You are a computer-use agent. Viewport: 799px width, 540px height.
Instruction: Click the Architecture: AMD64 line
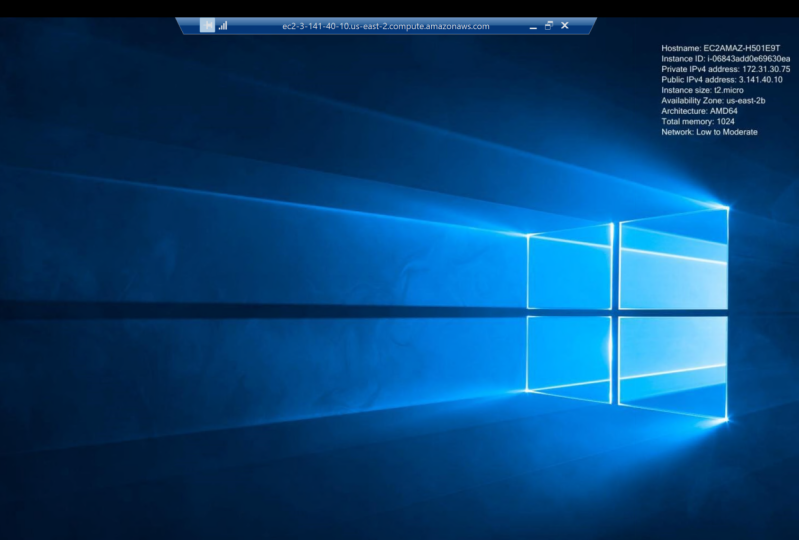[x=699, y=111]
